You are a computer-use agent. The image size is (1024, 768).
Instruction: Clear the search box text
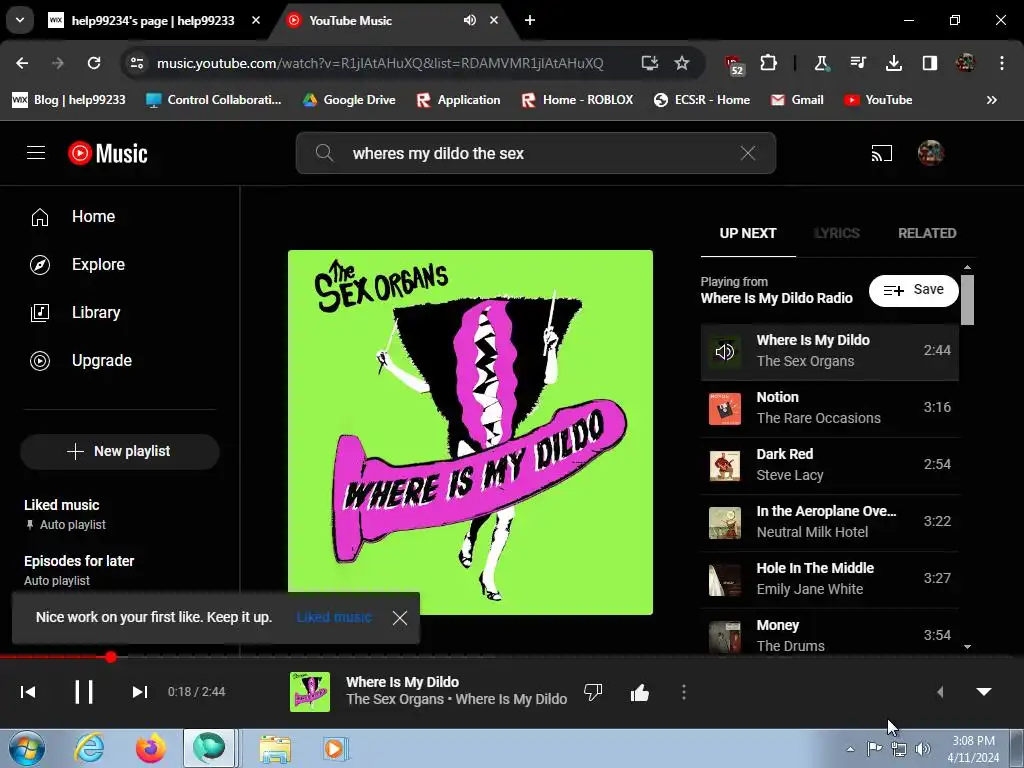(748, 153)
